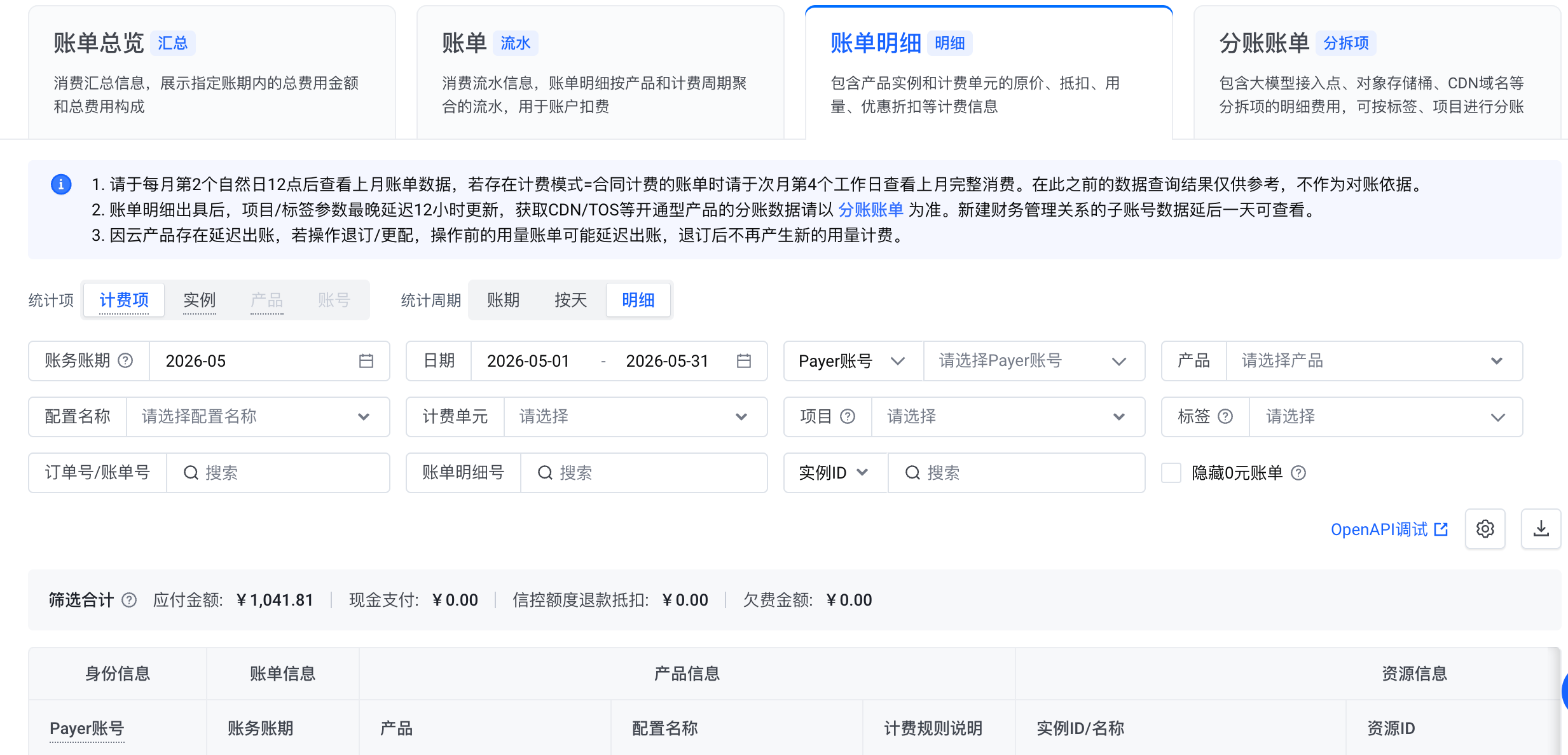
Task: Click the download export icon
Action: click(x=1541, y=529)
